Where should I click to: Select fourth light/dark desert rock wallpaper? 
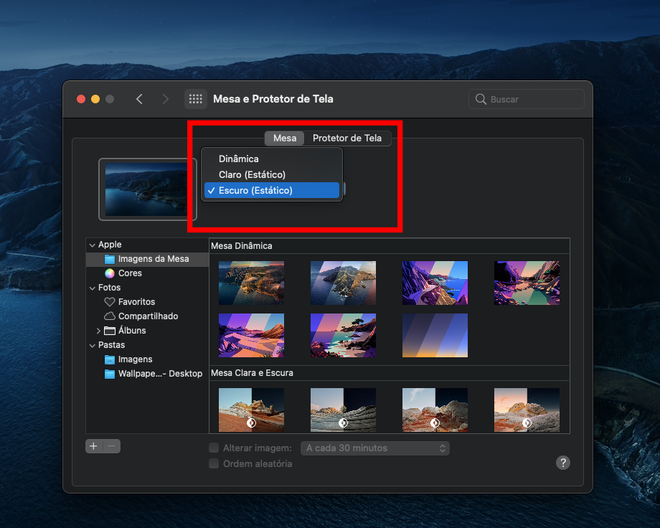(527, 410)
